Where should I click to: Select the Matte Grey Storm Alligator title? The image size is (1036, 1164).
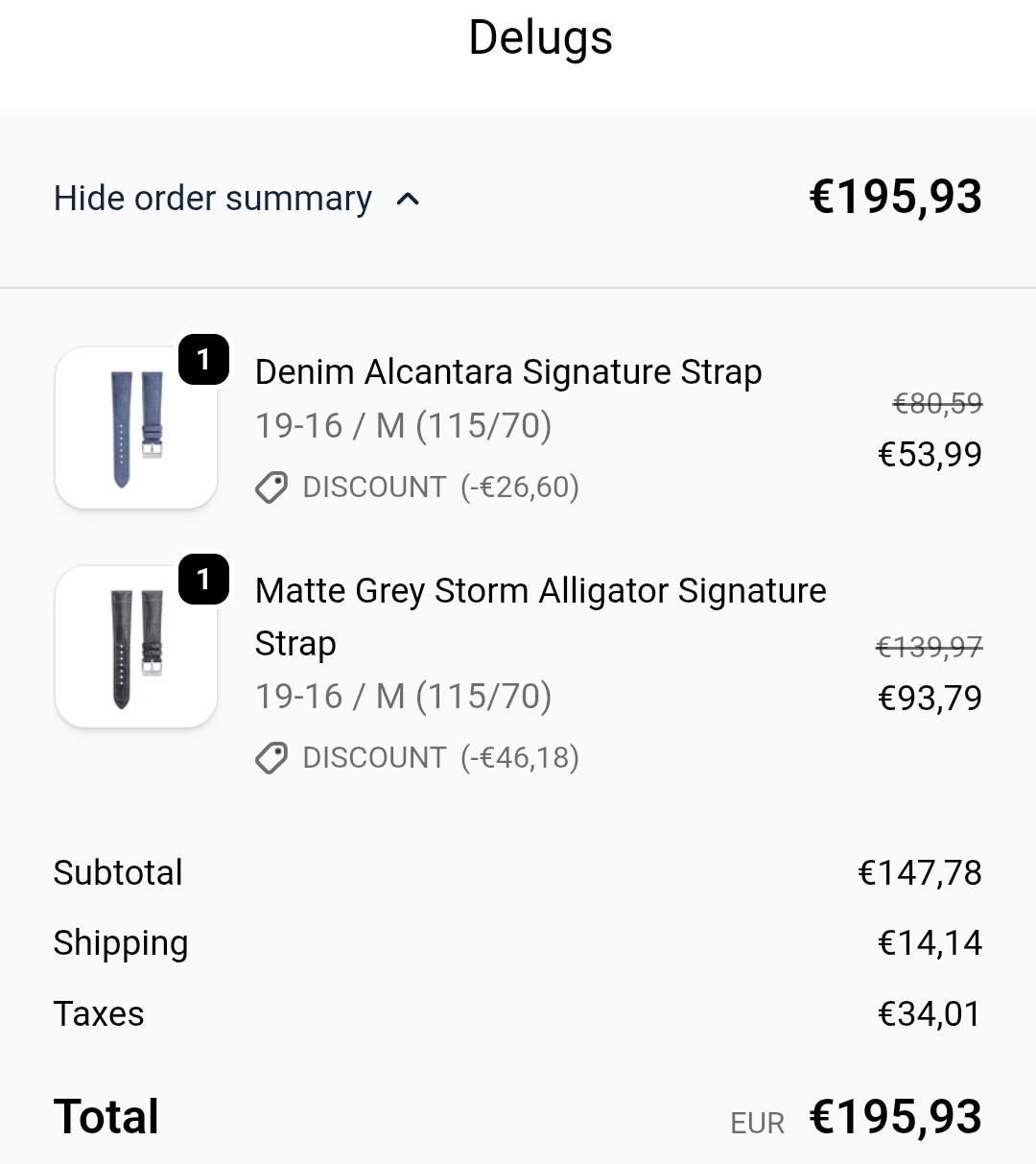(x=540, y=616)
